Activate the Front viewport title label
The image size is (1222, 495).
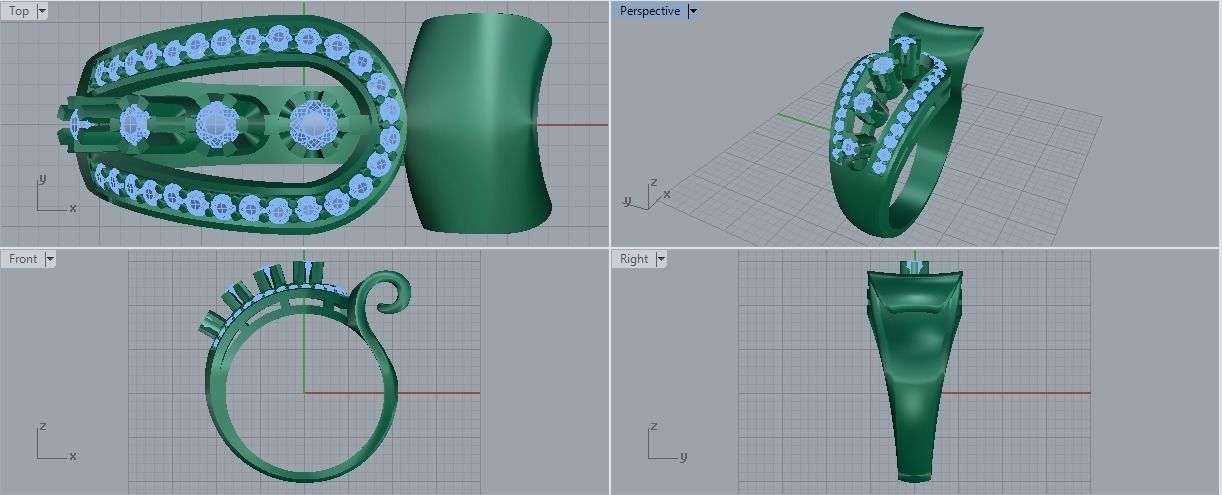pos(23,259)
